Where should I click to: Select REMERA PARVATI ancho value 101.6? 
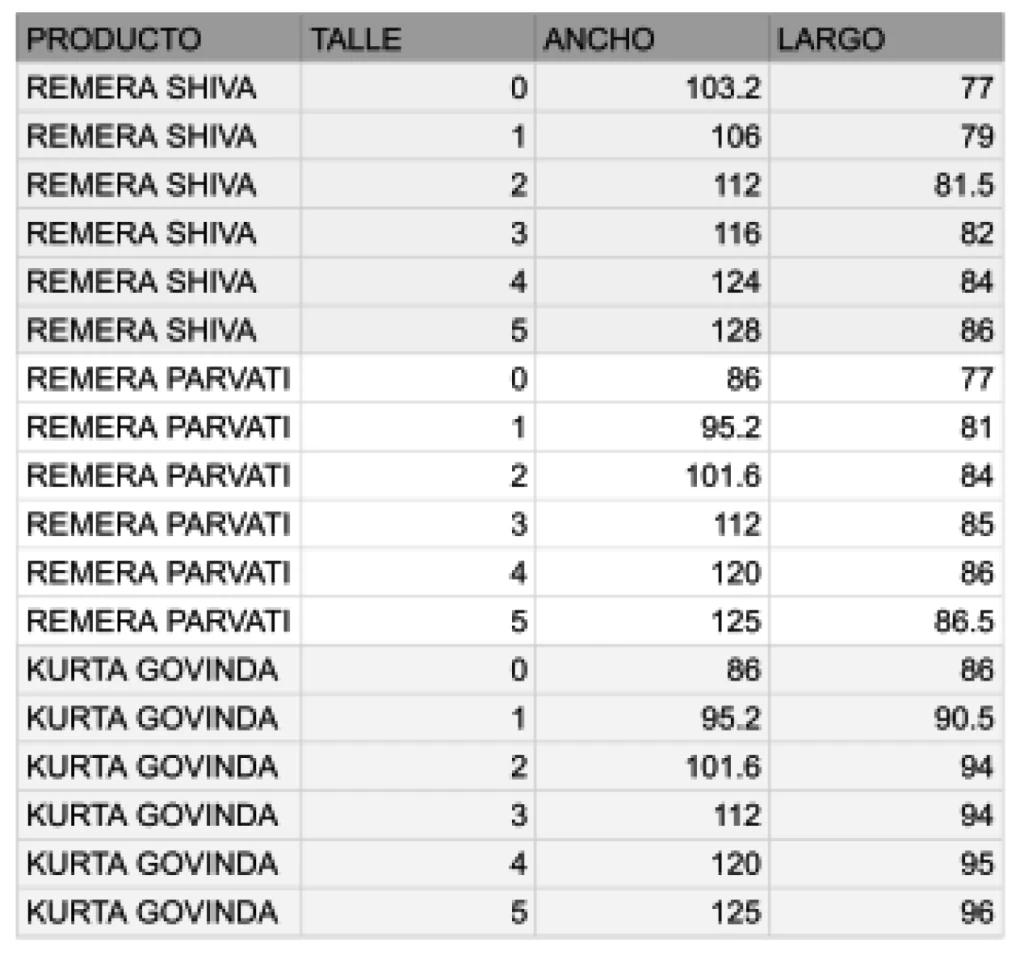click(652, 475)
